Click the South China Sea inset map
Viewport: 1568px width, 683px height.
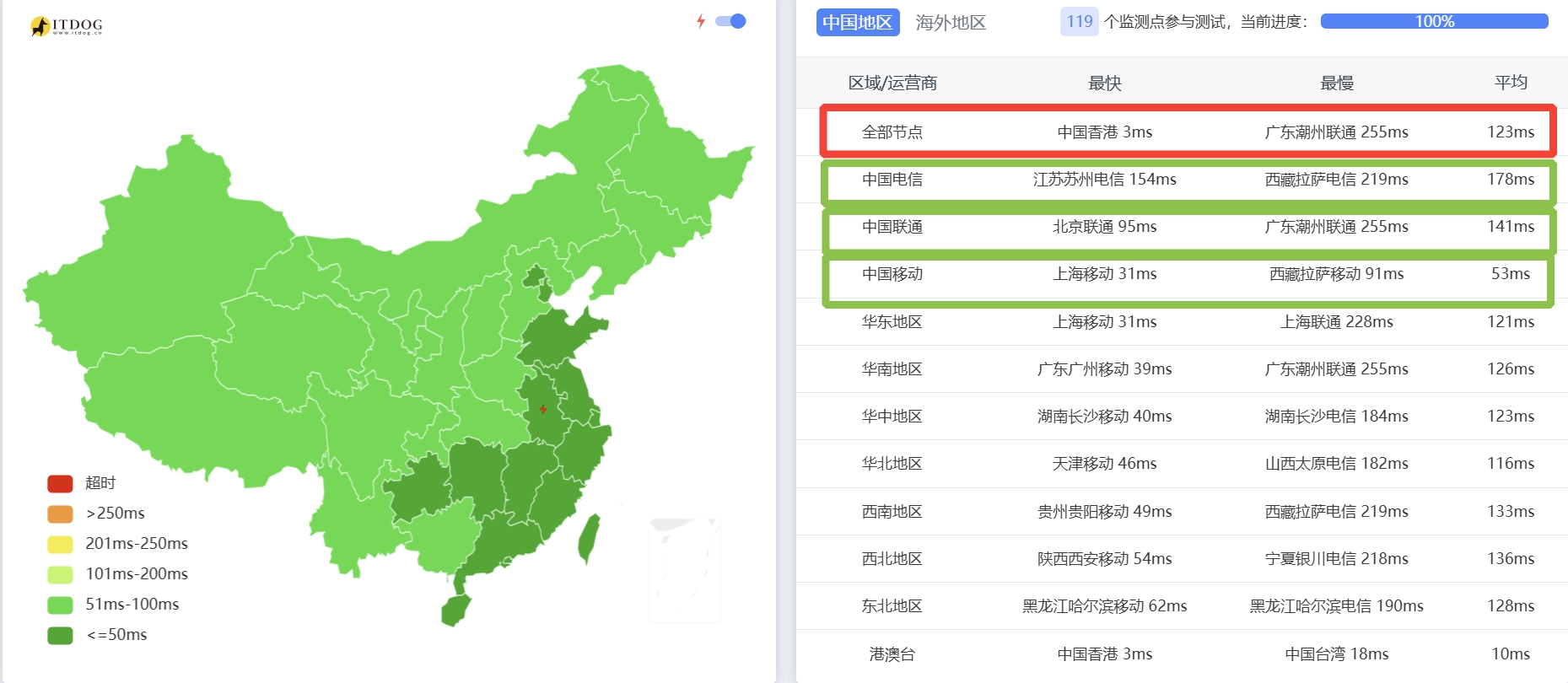tap(685, 571)
